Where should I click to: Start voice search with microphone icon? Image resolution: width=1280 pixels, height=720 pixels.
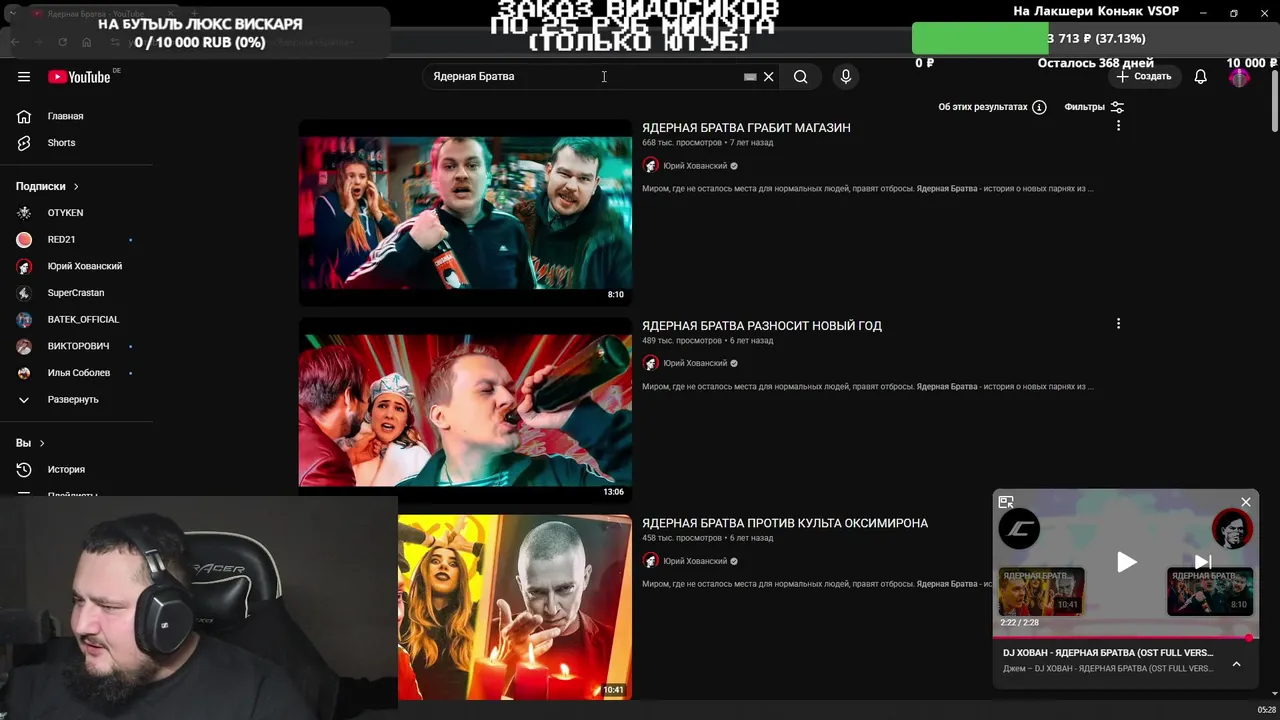click(846, 77)
